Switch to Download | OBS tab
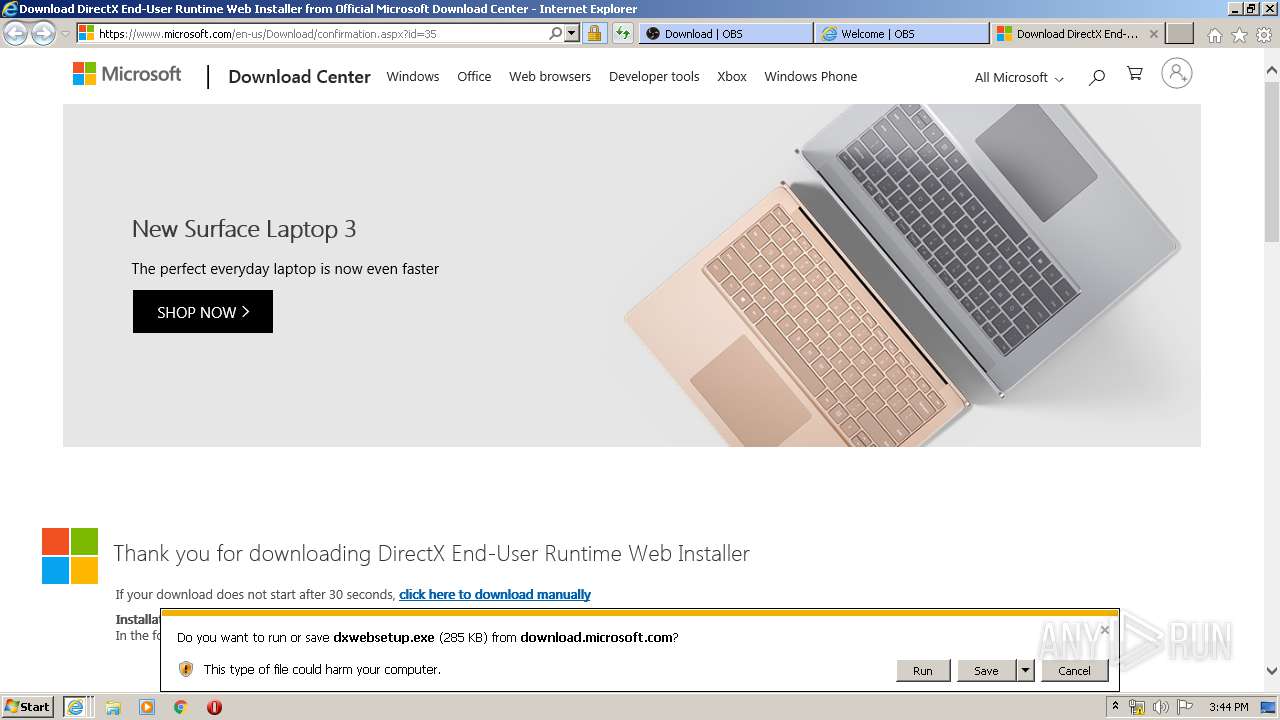Screen dimensions: 1280x720 coord(726,33)
